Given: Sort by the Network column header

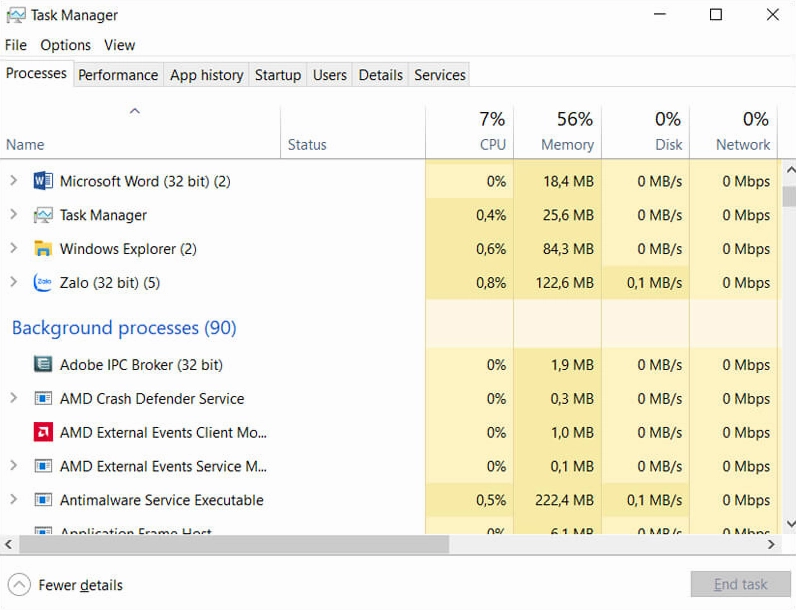Looking at the screenshot, I should click(x=733, y=132).
